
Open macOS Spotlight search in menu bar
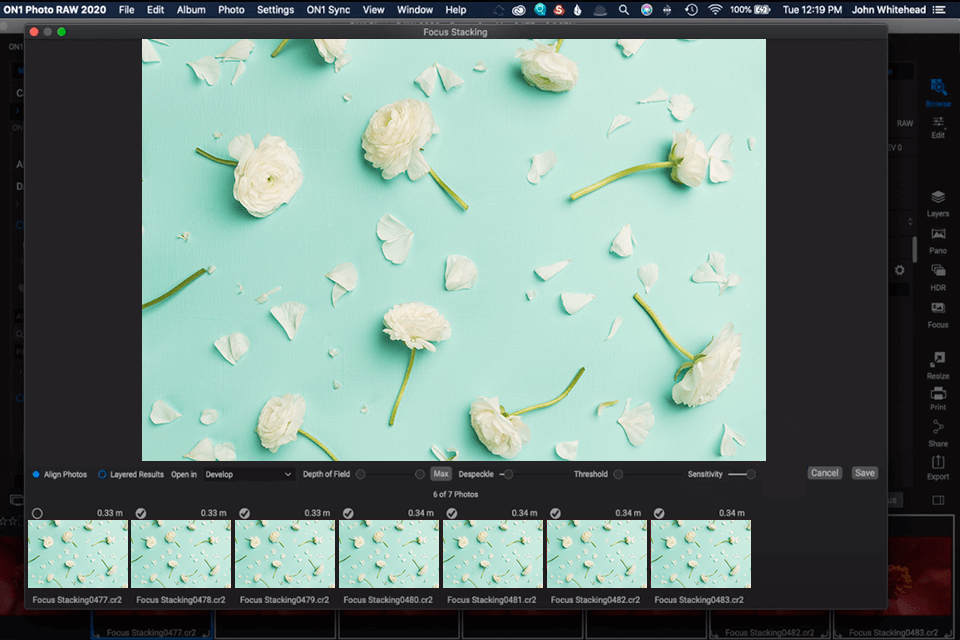[624, 10]
